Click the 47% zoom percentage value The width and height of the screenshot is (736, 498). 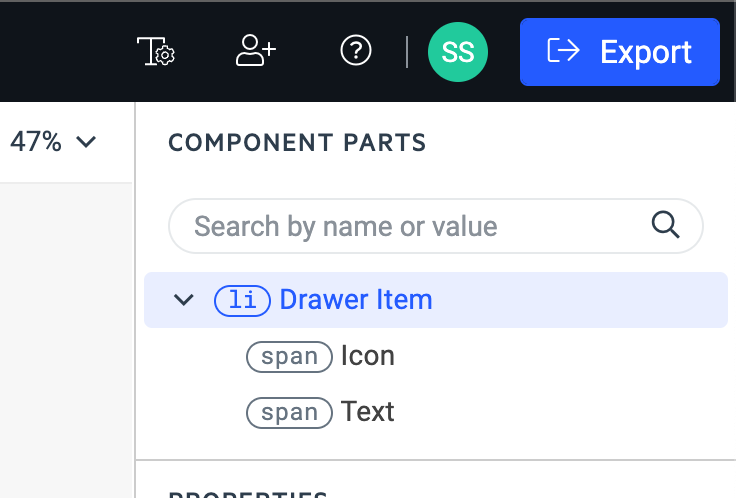point(36,141)
